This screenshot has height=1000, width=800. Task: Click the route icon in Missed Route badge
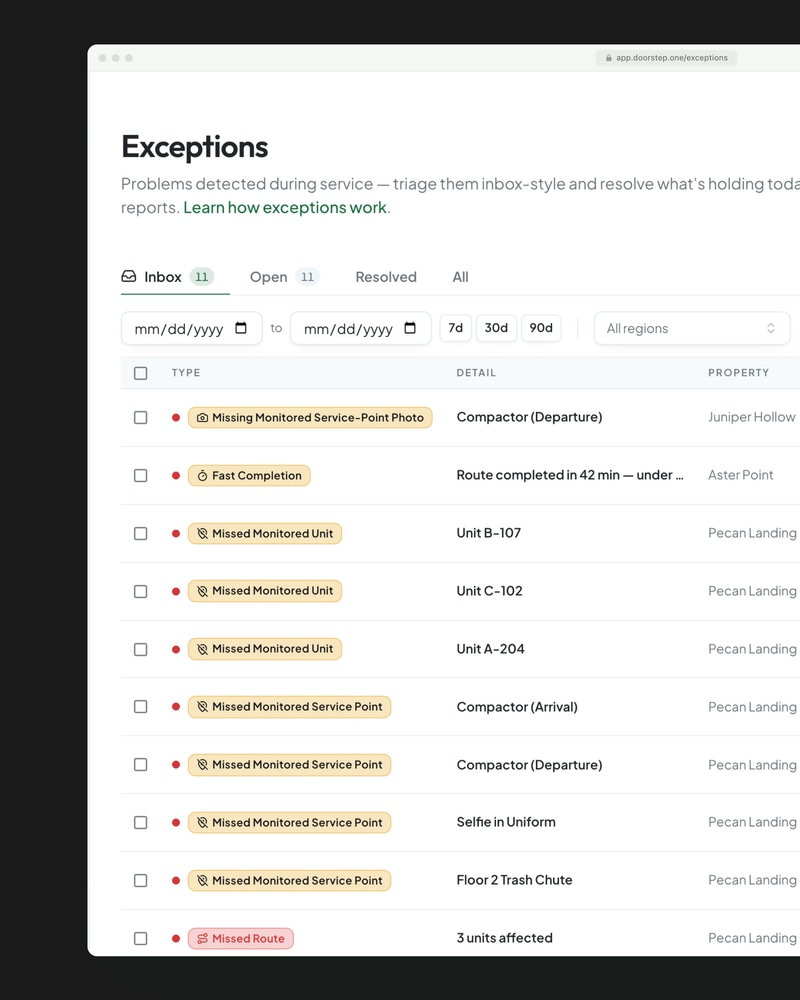(202, 939)
